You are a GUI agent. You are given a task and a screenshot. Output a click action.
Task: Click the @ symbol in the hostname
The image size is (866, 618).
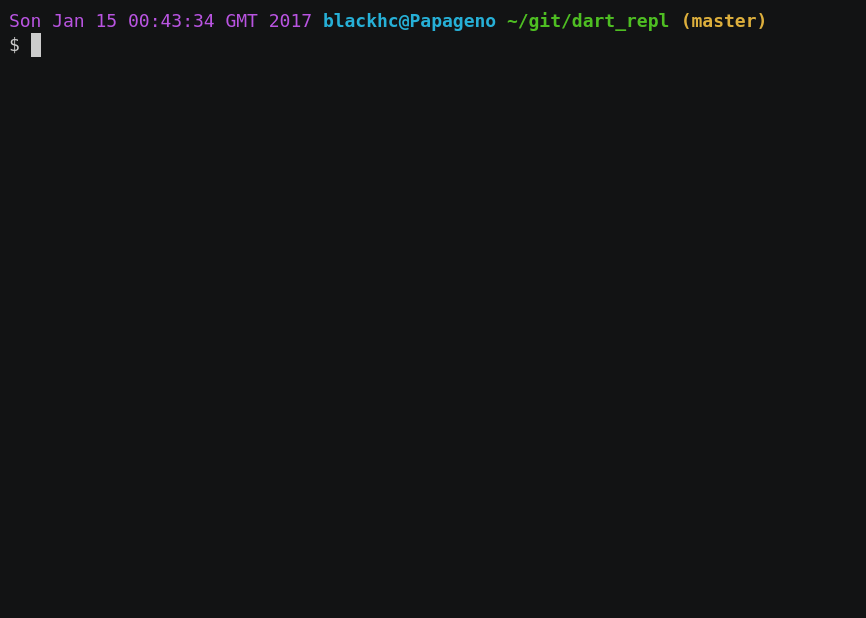pyautogui.click(x=404, y=22)
